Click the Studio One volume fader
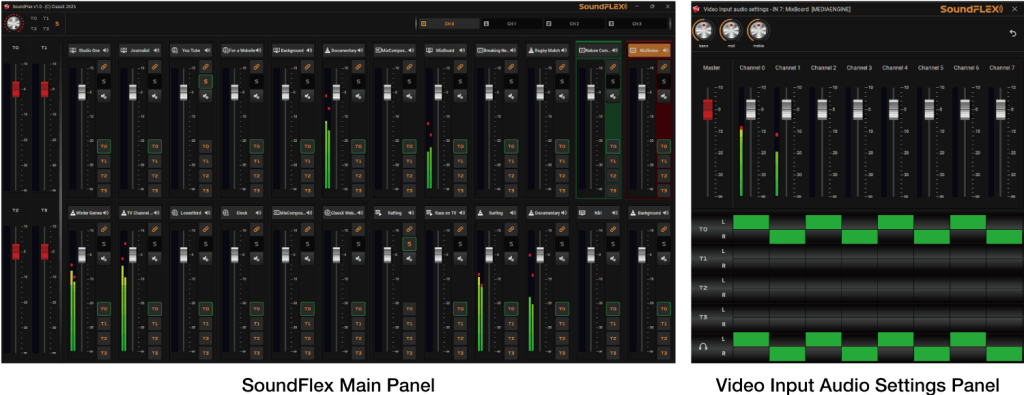 (82, 92)
